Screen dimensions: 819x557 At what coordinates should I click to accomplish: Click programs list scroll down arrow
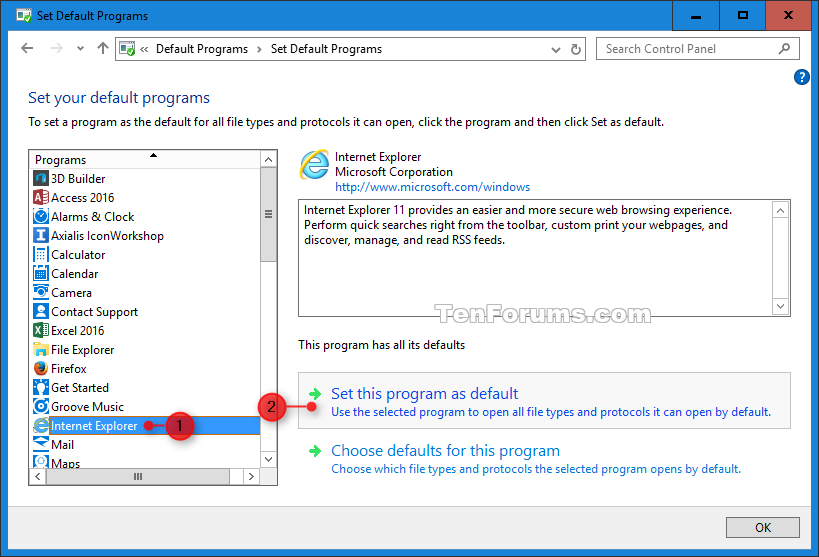[268, 459]
